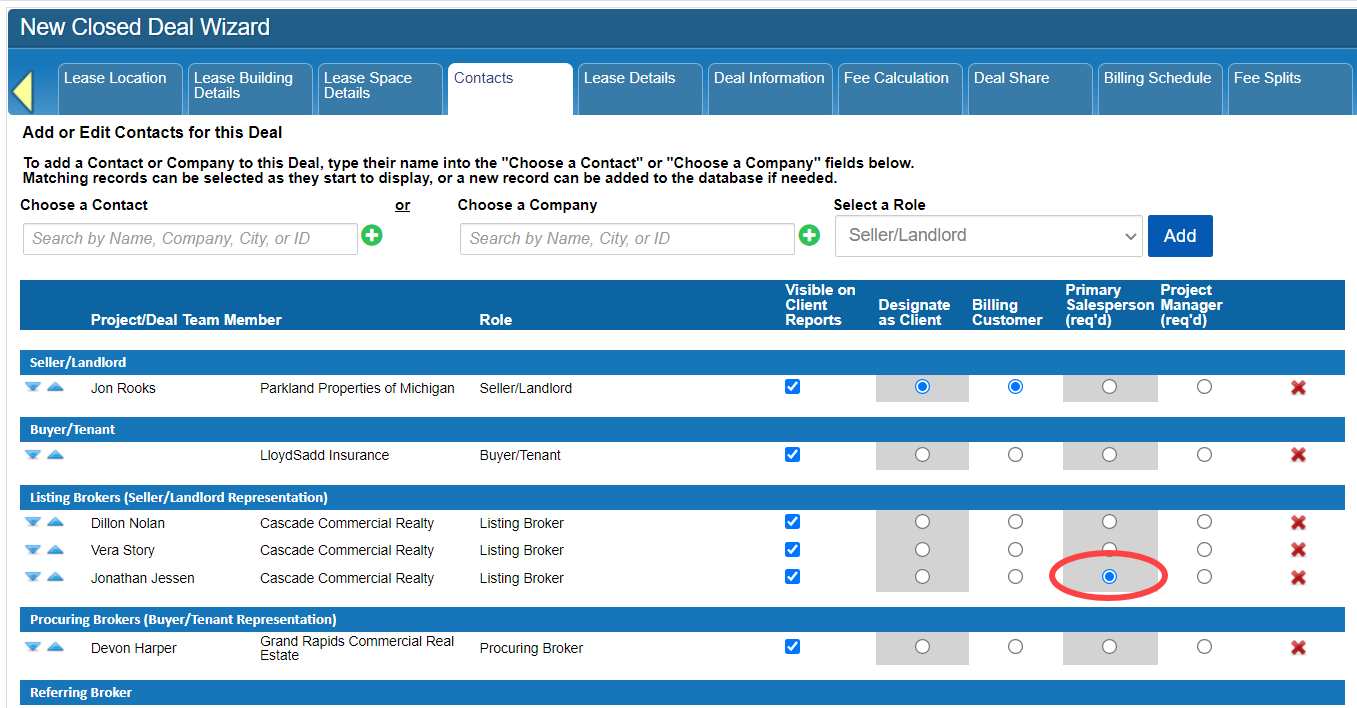Remove LloydSadd Insurance using the red X
This screenshot has width=1357, height=708.
pos(1298,455)
